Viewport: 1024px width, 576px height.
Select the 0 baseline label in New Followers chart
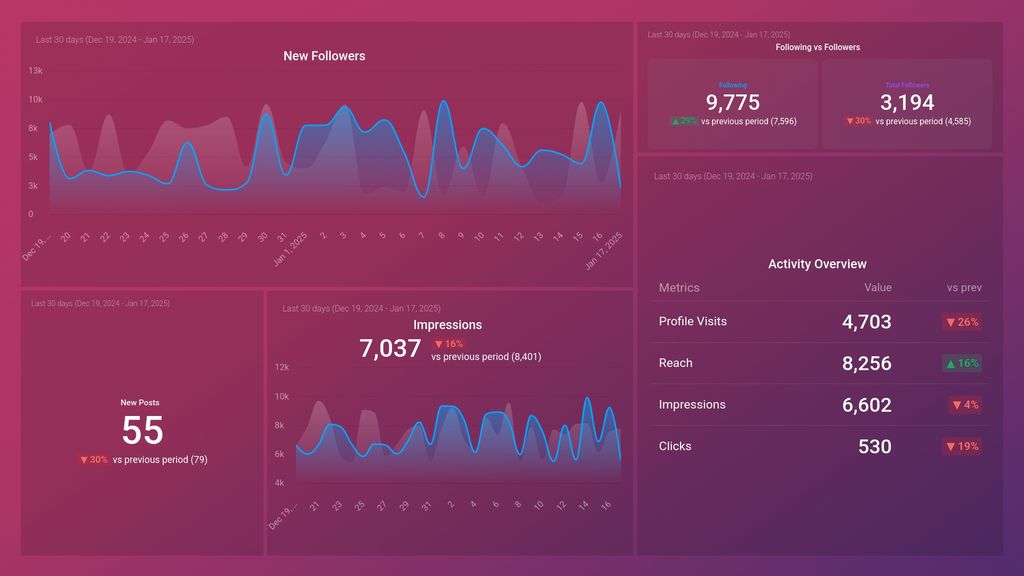[31, 214]
